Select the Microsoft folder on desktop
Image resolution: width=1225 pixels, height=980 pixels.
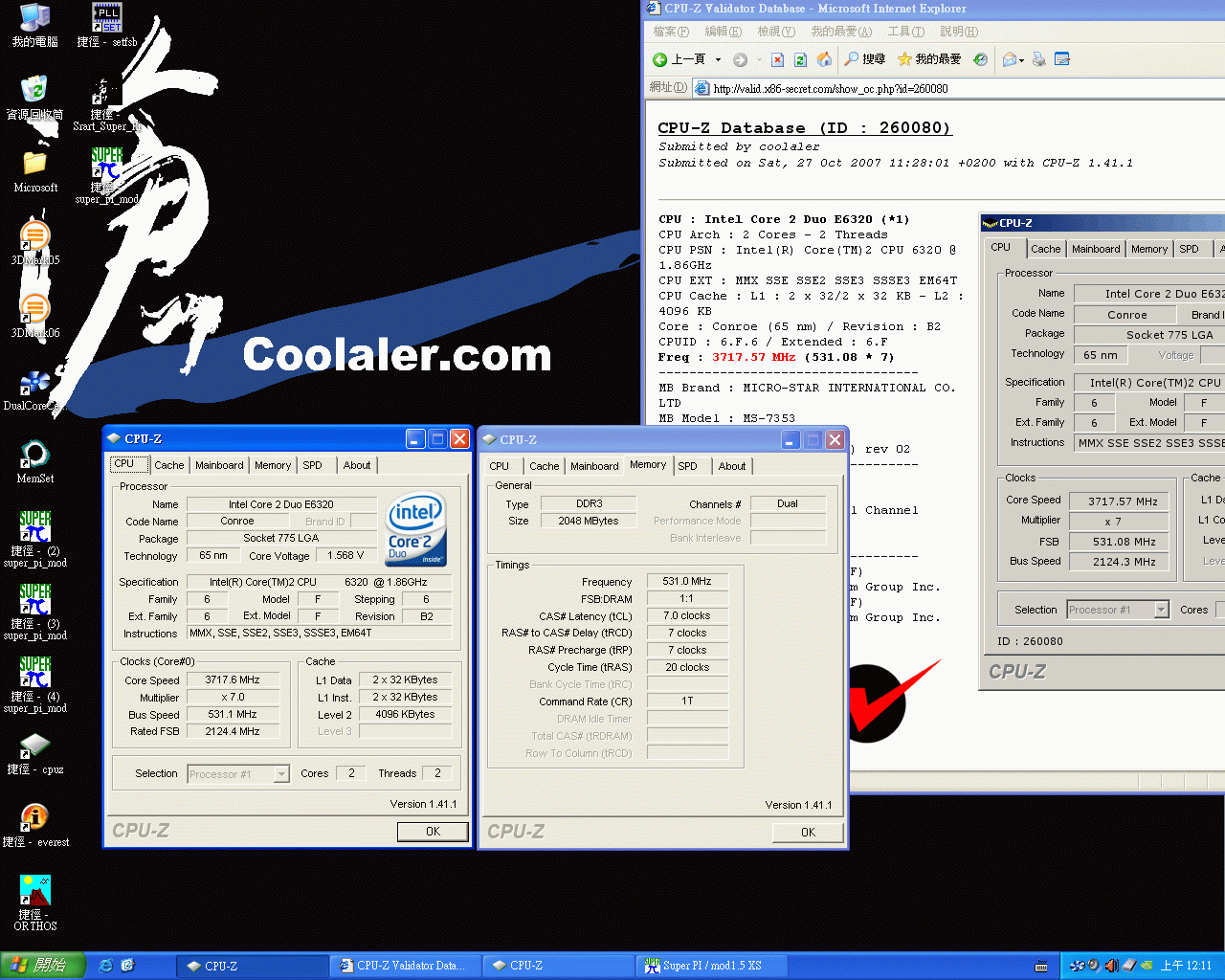pyautogui.click(x=35, y=170)
